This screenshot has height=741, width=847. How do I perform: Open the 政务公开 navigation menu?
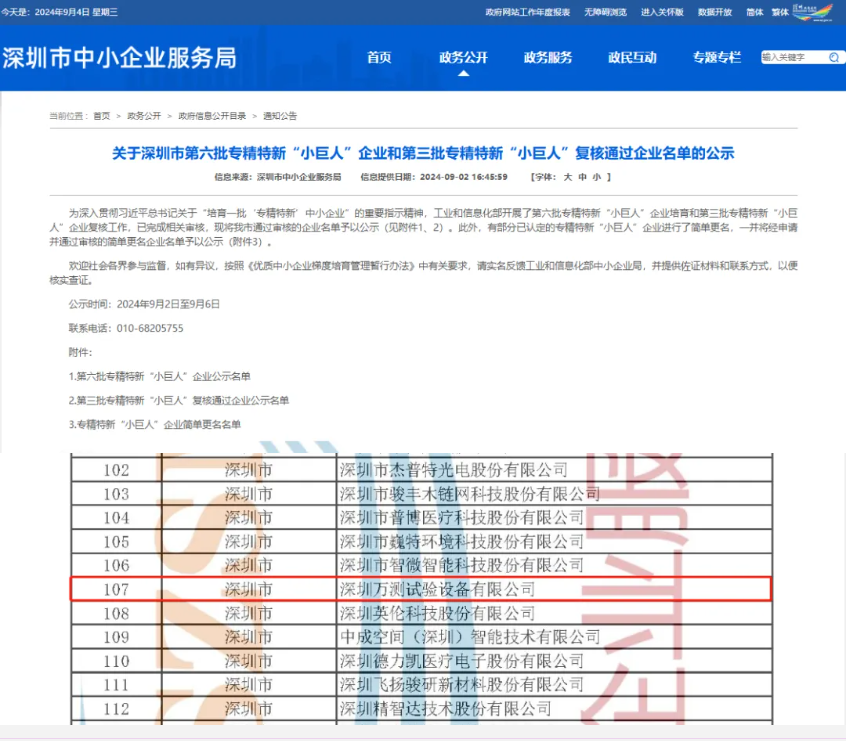point(463,57)
